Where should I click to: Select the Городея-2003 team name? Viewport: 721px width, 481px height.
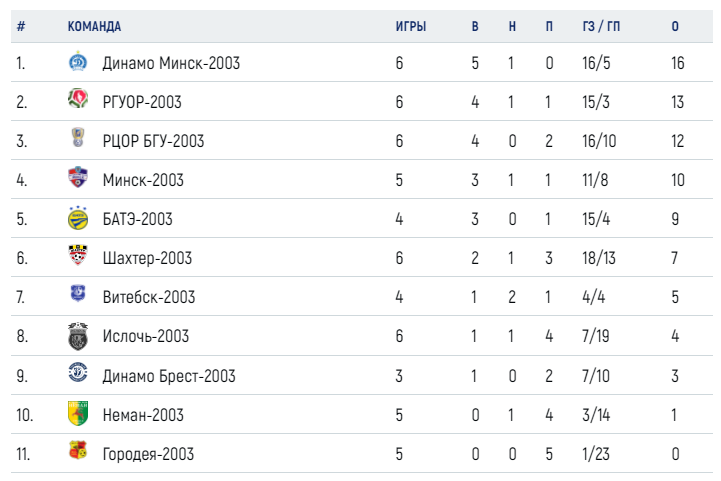pos(148,454)
